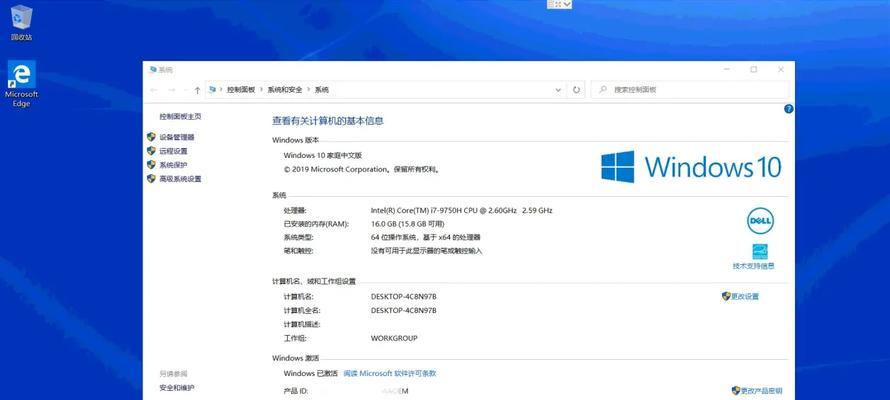Click the computer icon in the address bar

[x=212, y=90]
